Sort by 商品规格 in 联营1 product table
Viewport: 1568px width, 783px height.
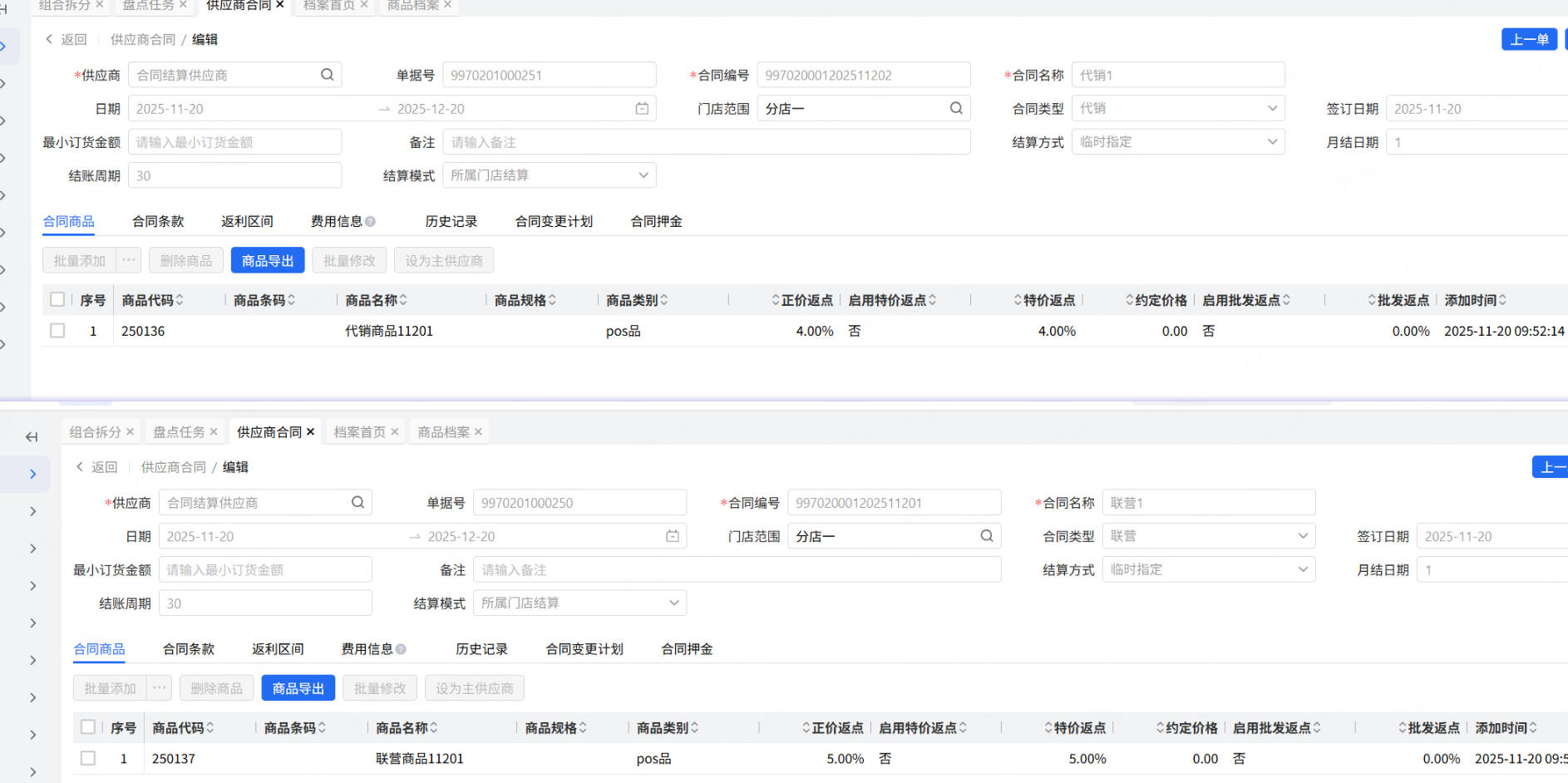583,727
